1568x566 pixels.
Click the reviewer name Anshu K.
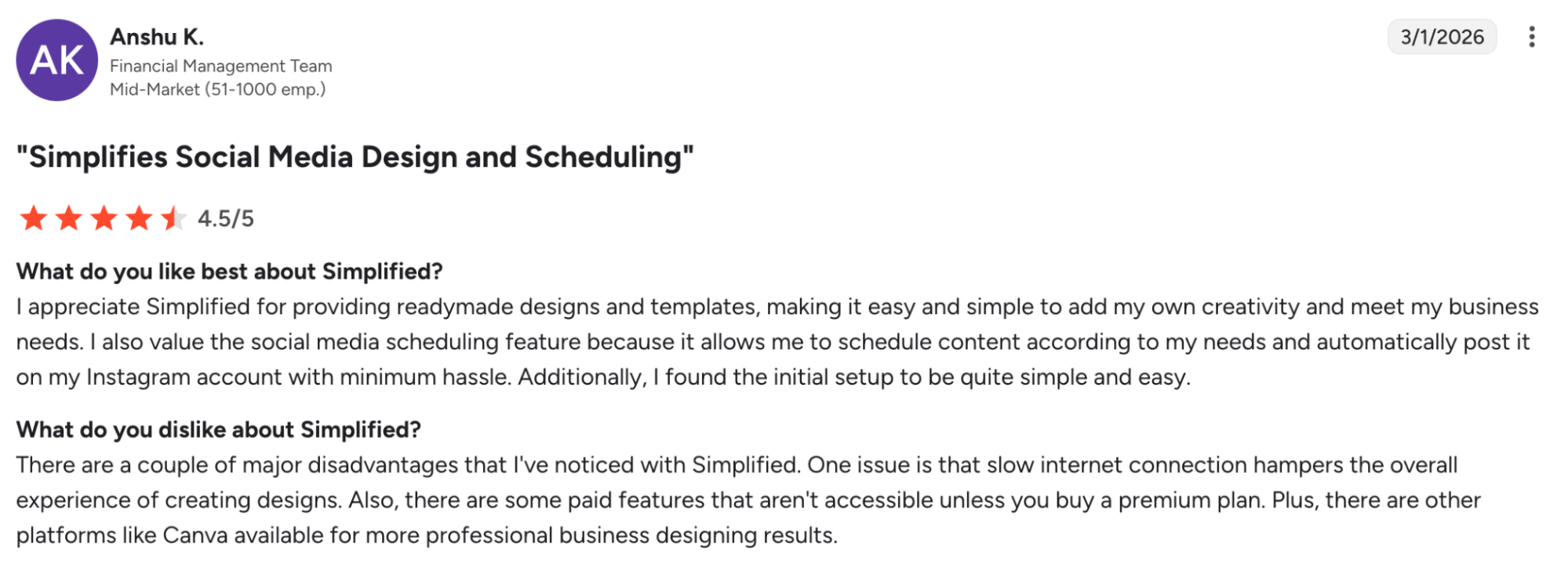tap(157, 36)
